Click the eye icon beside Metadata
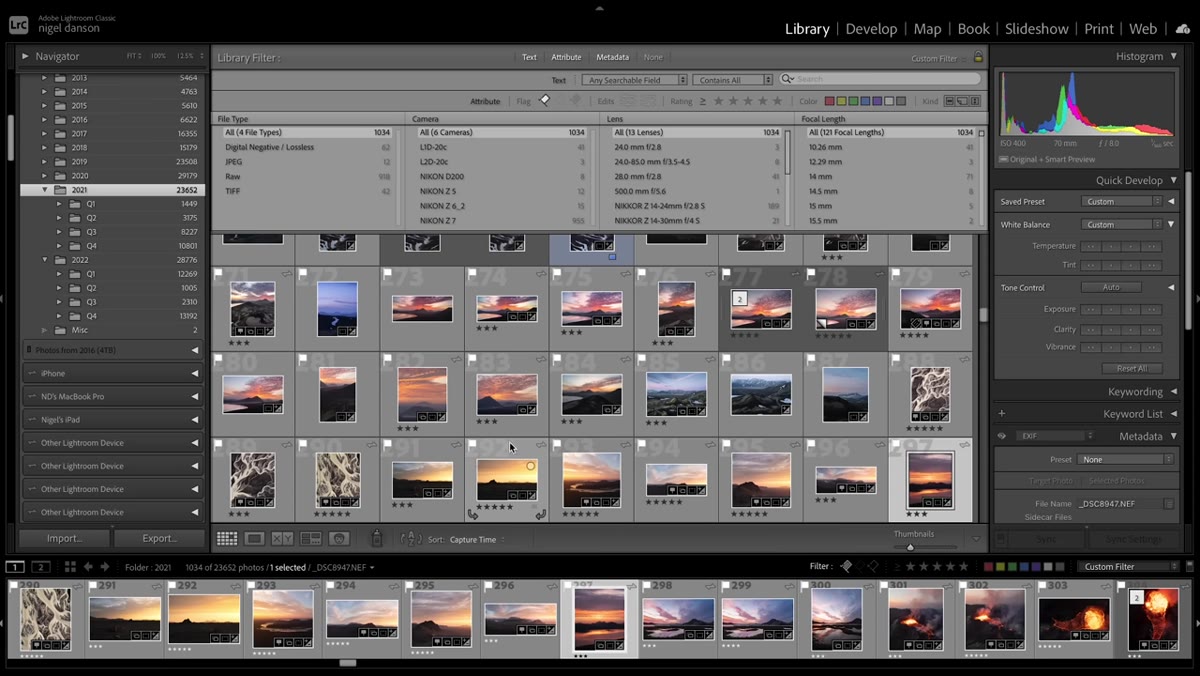This screenshot has width=1200, height=676. point(1002,436)
